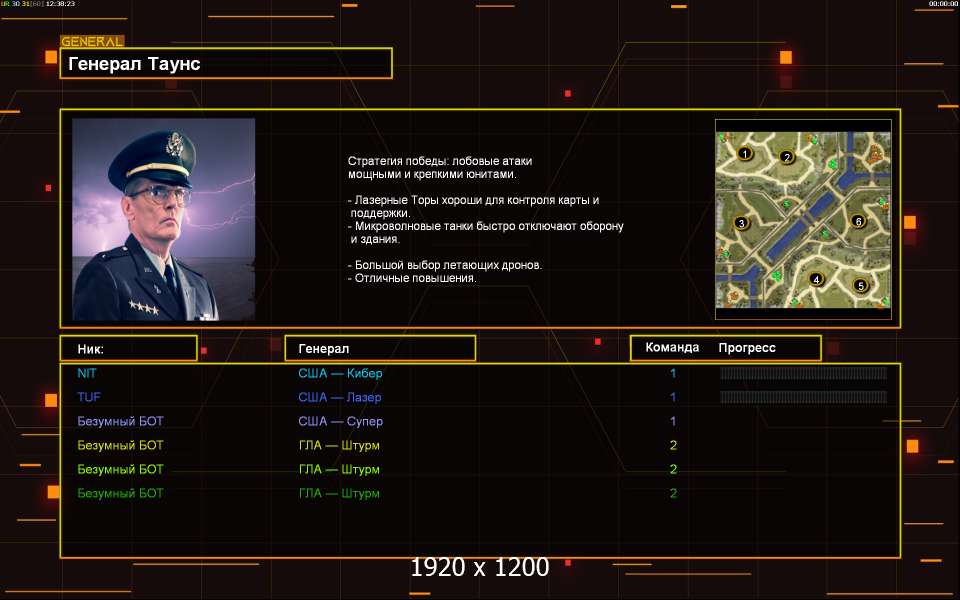Select player NIT in the list

(x=87, y=373)
